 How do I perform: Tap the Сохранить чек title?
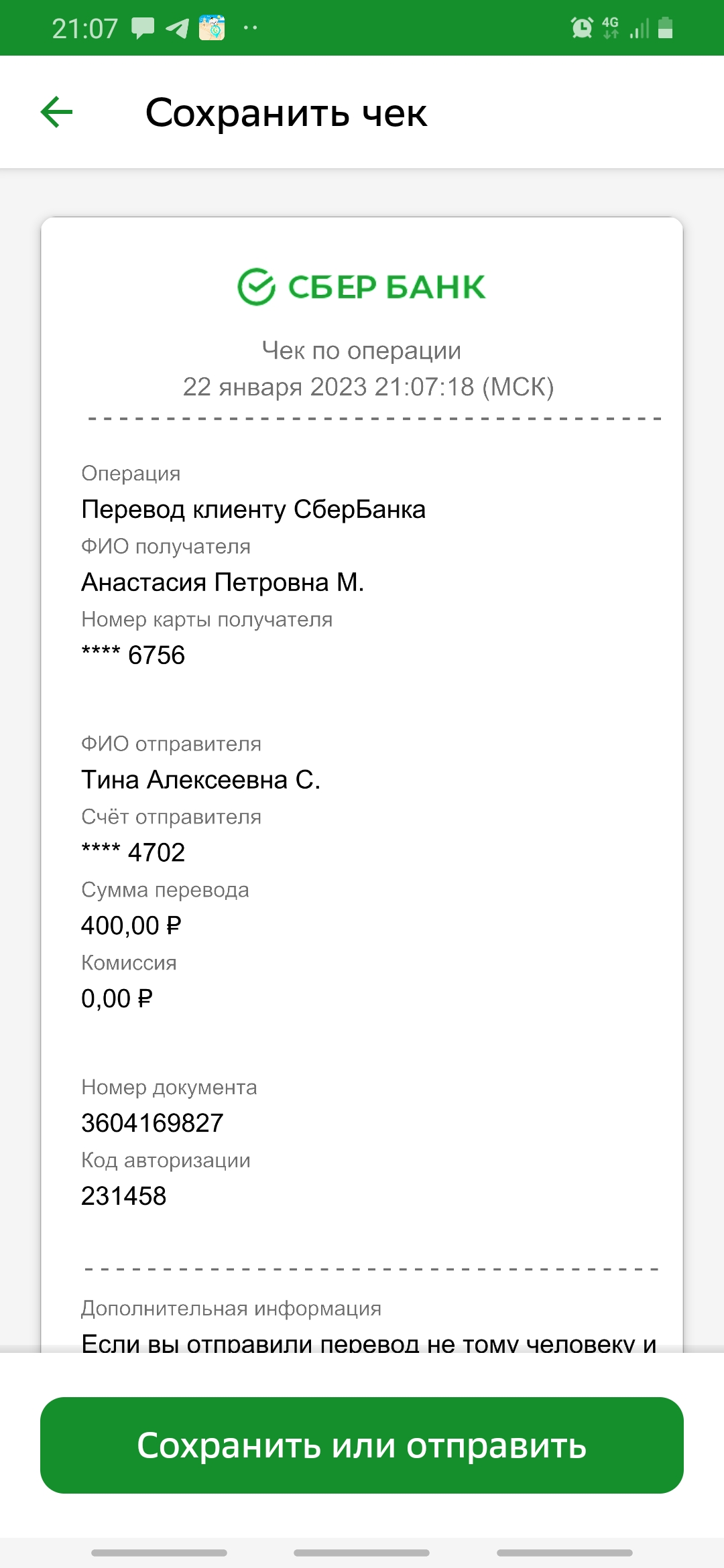click(x=286, y=113)
